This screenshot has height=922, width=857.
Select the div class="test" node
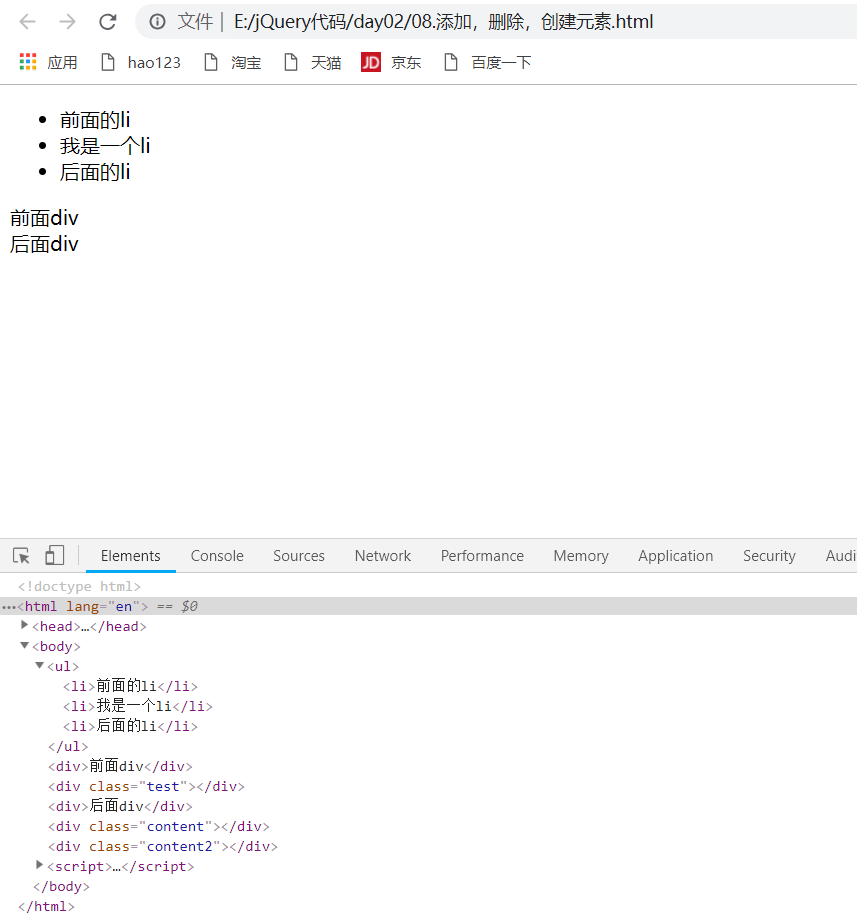tap(146, 786)
